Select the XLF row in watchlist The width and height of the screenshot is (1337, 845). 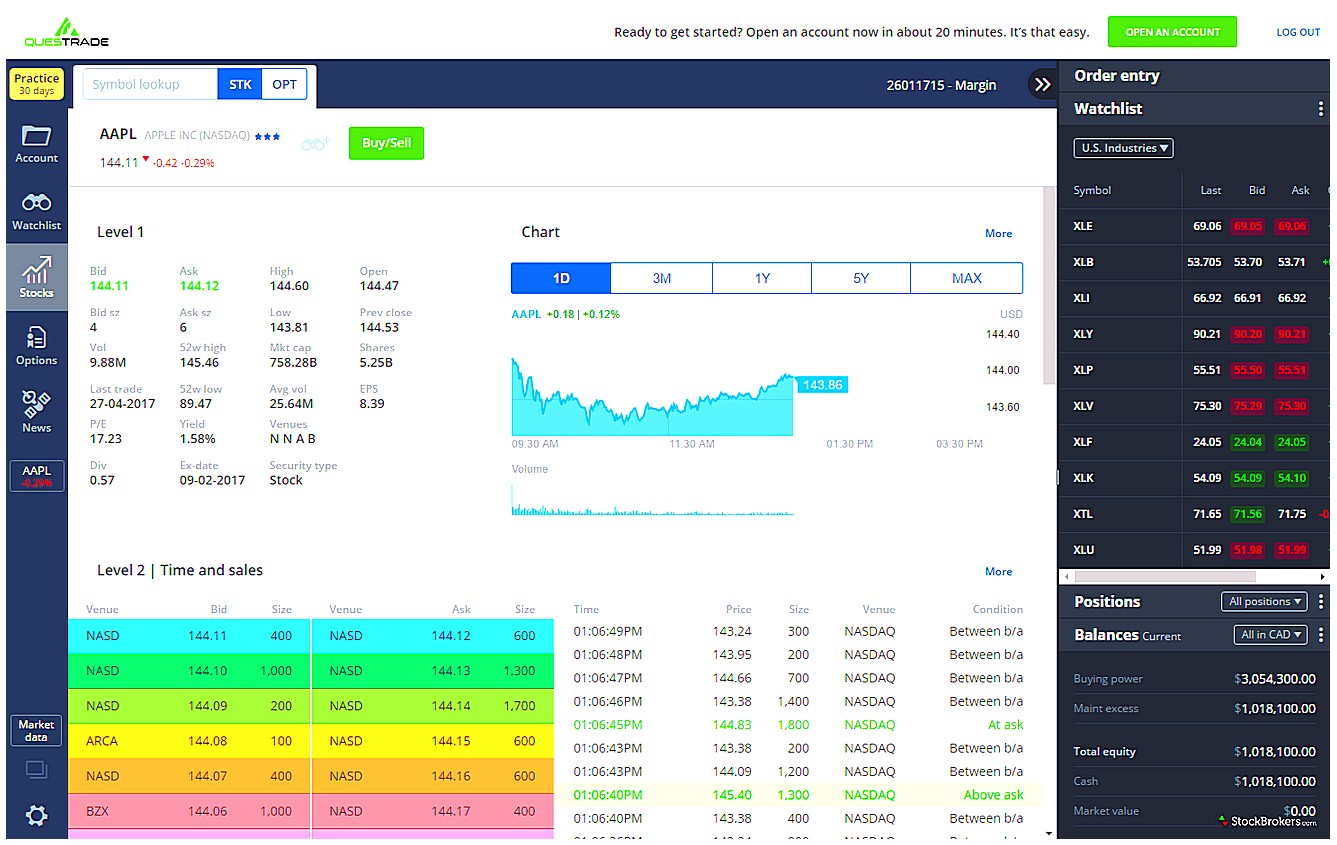coord(1194,442)
